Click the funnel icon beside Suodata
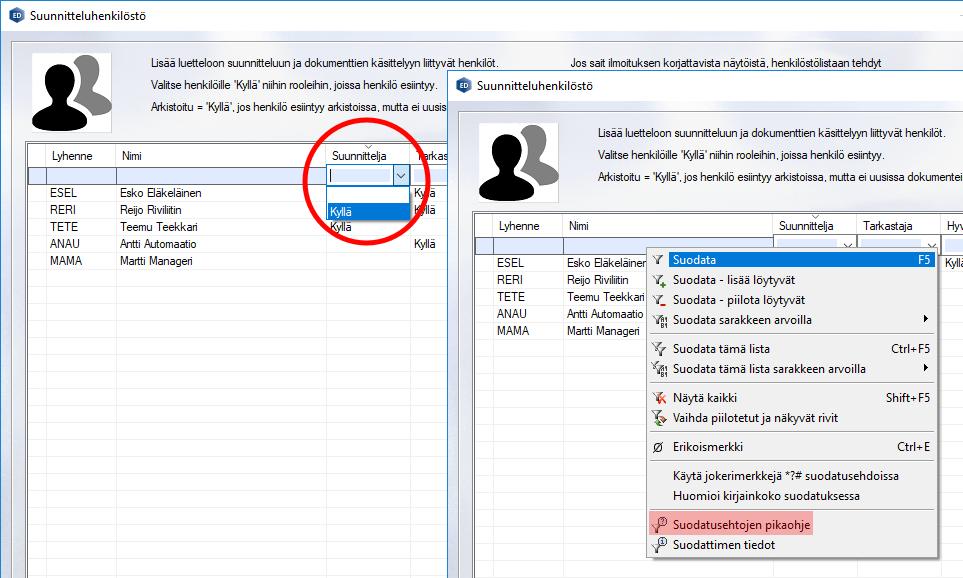Screen dimensions: 963x578 [x=659, y=260]
